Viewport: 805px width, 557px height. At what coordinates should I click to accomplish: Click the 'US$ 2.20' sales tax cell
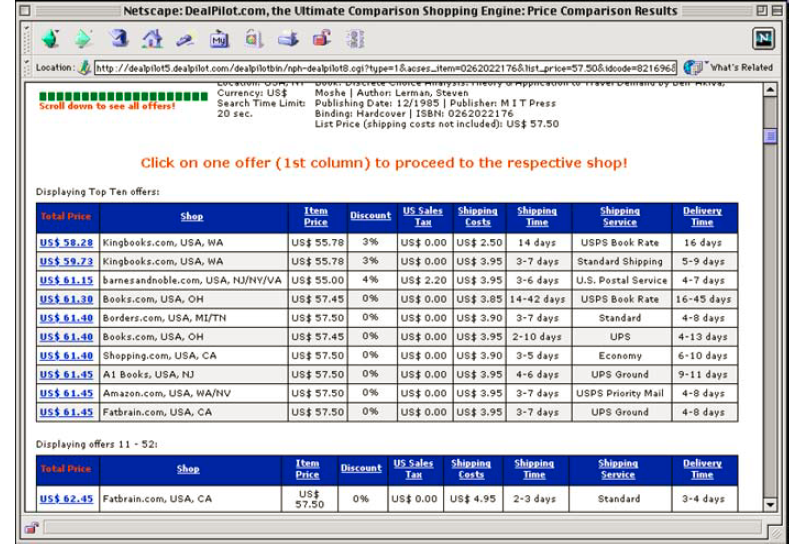pyautogui.click(x=424, y=280)
